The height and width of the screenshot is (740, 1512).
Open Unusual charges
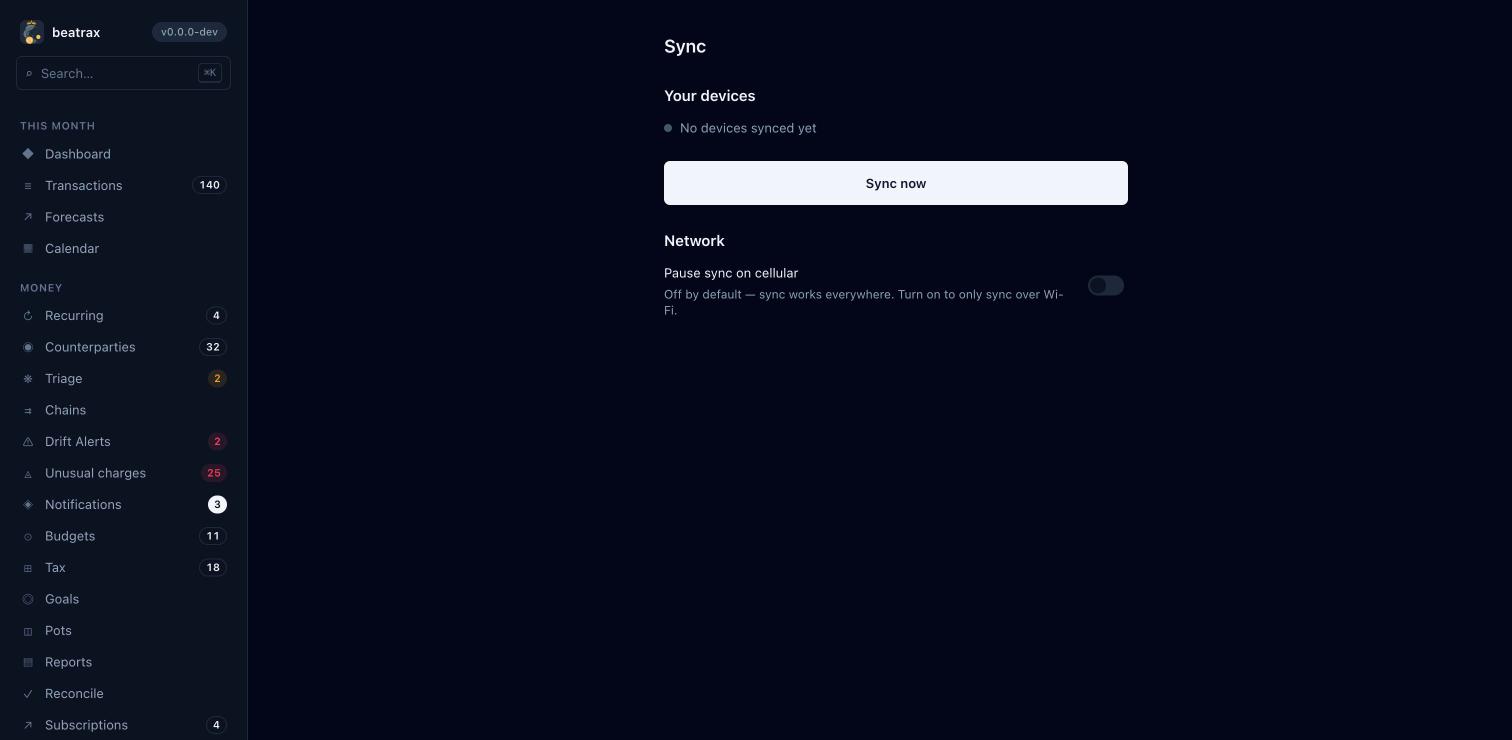click(x=124, y=473)
